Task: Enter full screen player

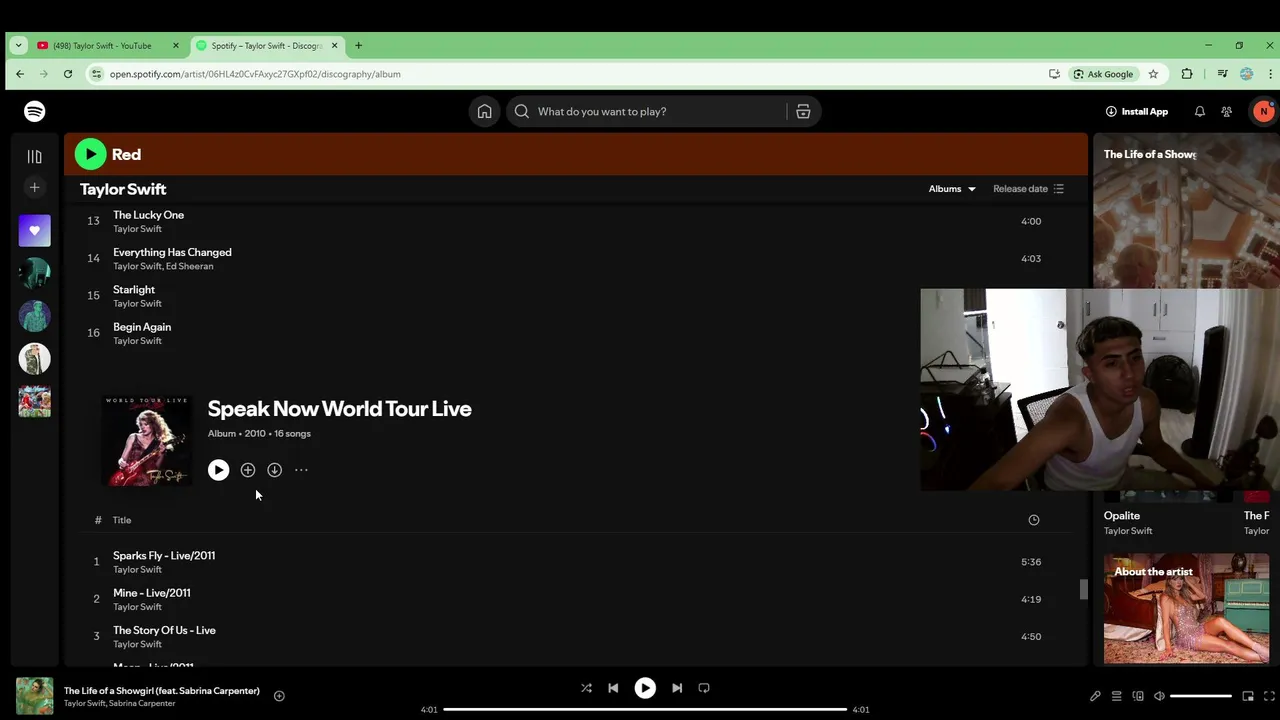Action: (x=1269, y=696)
